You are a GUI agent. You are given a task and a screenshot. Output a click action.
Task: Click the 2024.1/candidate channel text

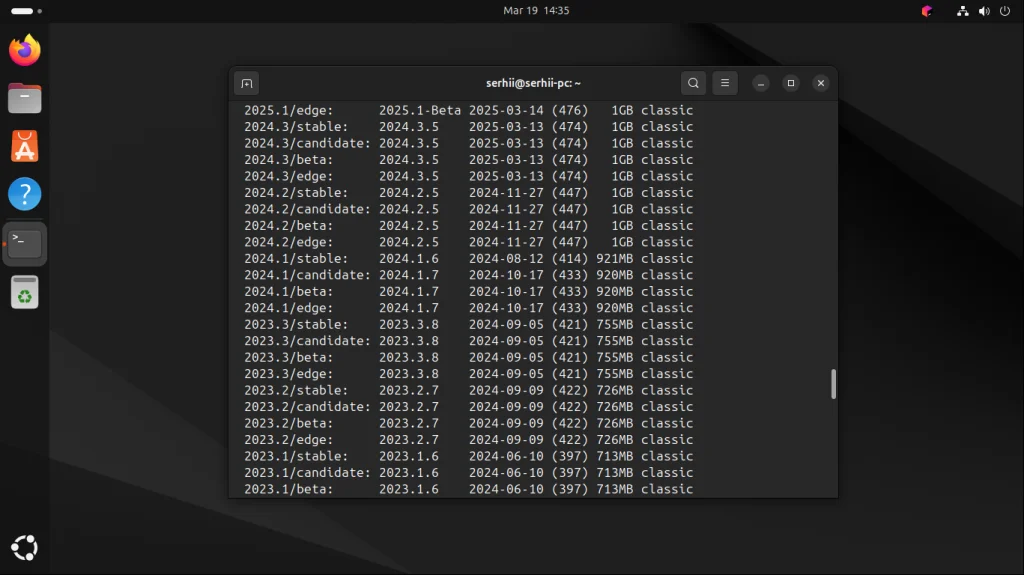coord(307,275)
